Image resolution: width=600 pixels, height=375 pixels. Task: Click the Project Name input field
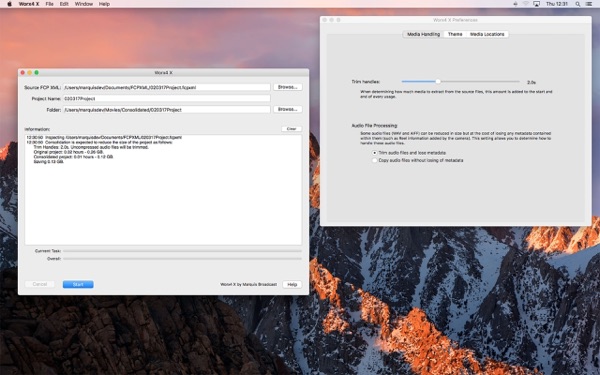[166, 98]
